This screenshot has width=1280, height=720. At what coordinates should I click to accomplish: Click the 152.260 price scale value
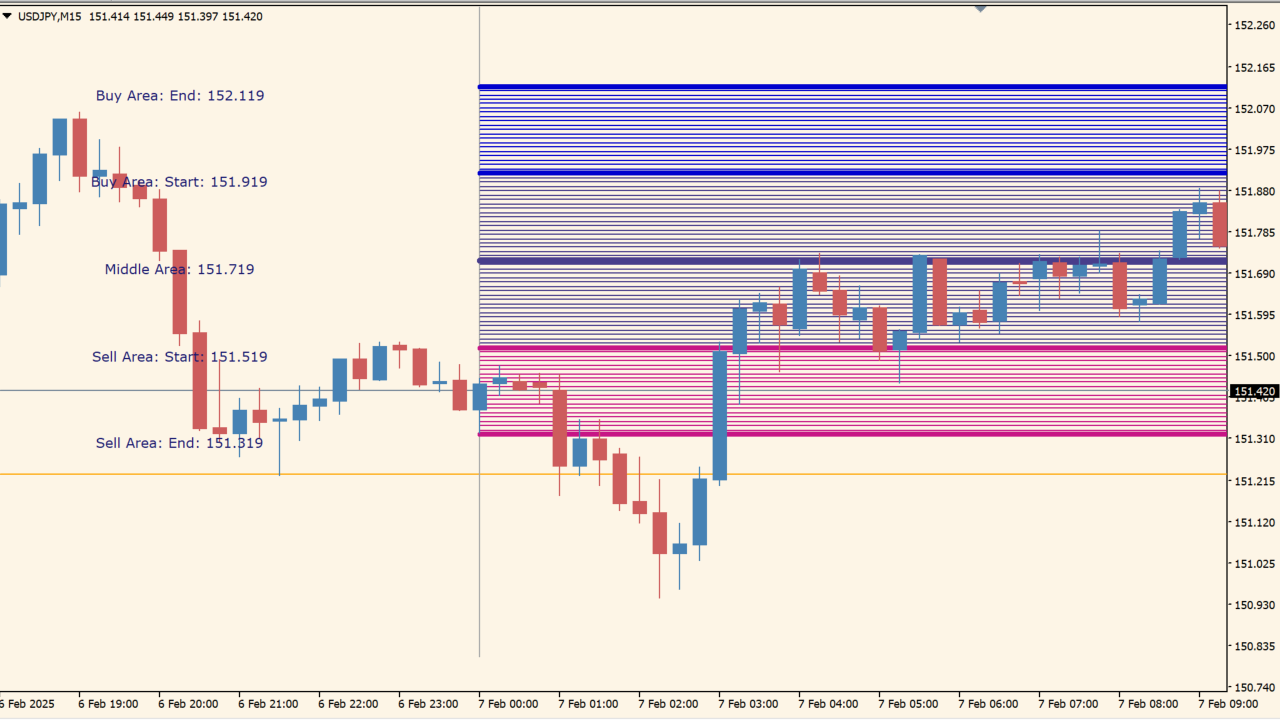point(1255,26)
